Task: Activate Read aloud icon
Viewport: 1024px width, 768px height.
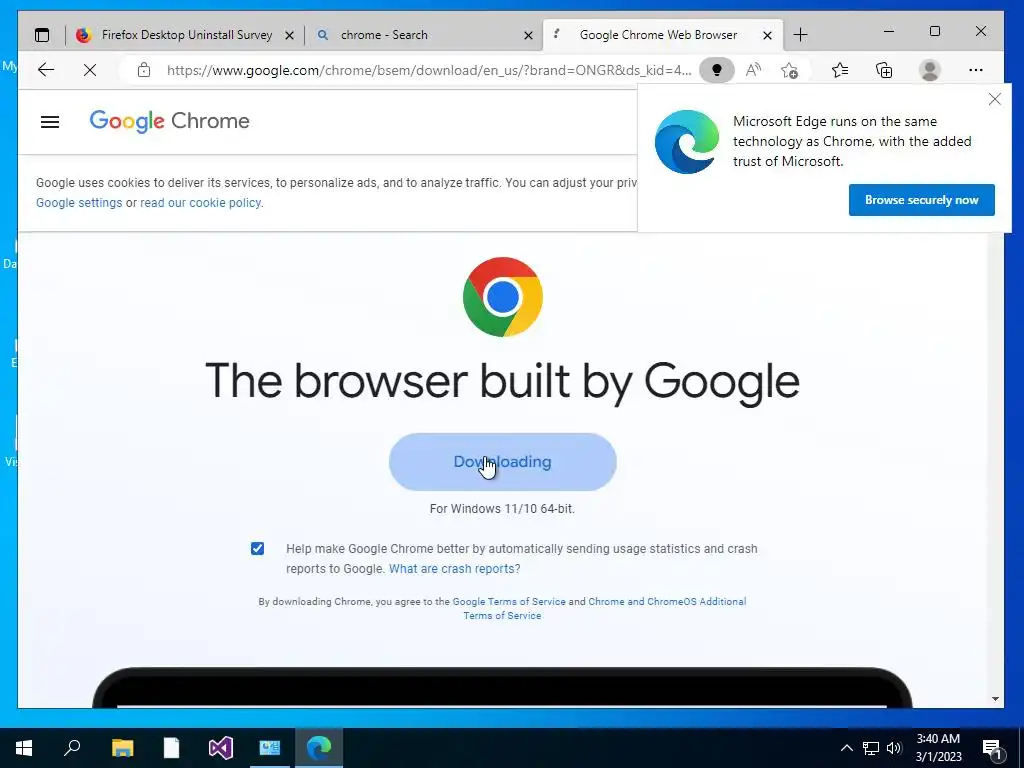Action: click(753, 70)
